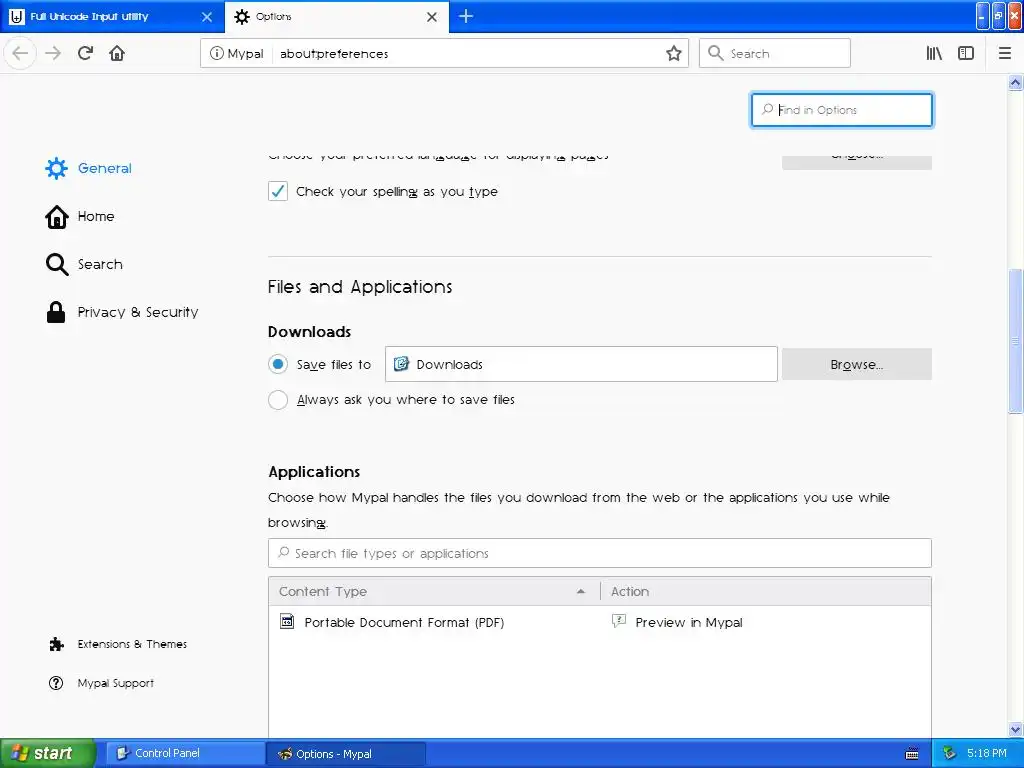Click Browse button for download folder
The height and width of the screenshot is (768, 1024).
pyautogui.click(x=856, y=364)
